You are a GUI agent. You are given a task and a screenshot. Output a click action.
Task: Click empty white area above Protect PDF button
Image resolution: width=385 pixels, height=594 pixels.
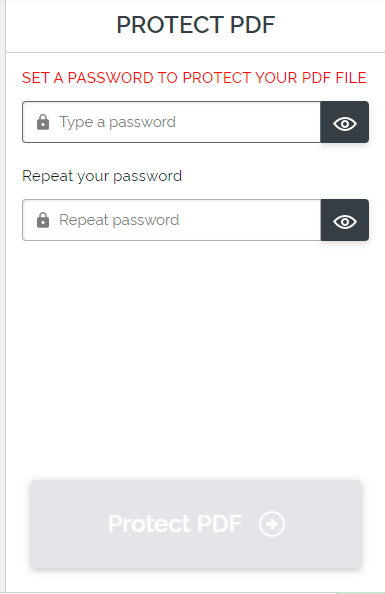pyautogui.click(x=196, y=360)
